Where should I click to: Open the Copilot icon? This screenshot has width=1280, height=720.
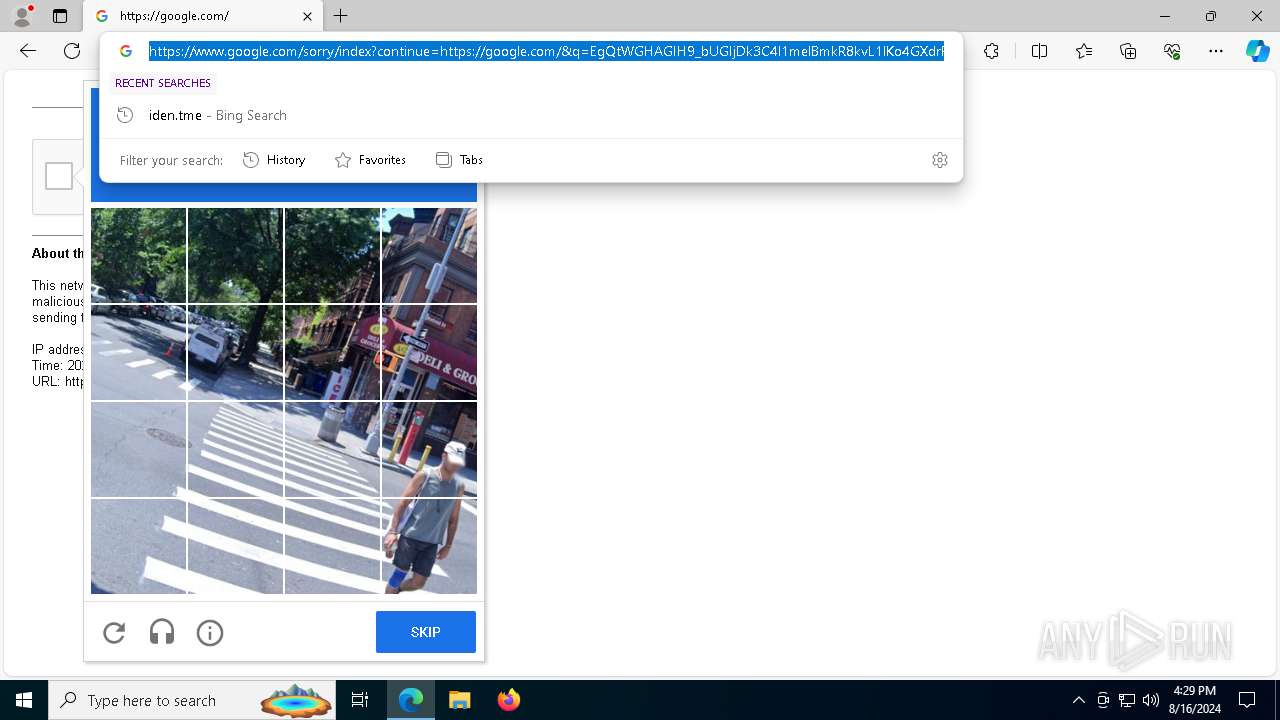1257,51
